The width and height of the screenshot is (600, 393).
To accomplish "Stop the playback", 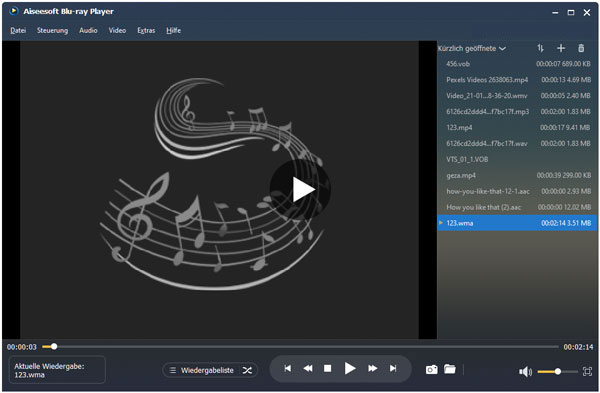I will [328, 368].
